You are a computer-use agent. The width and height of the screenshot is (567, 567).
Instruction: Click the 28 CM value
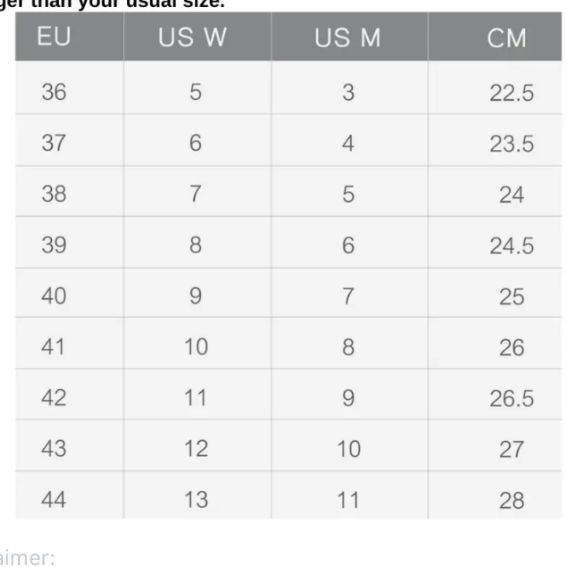coord(512,501)
